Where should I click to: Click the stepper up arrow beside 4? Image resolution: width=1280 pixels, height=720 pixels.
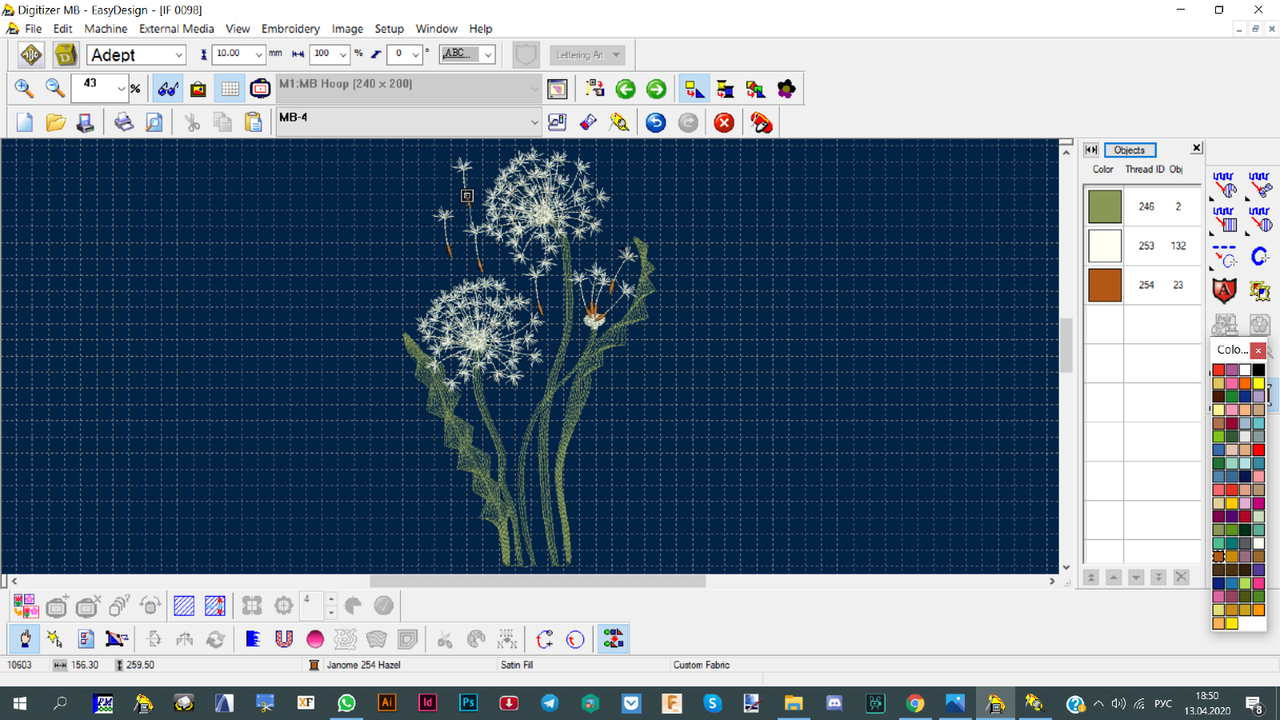[331, 599]
